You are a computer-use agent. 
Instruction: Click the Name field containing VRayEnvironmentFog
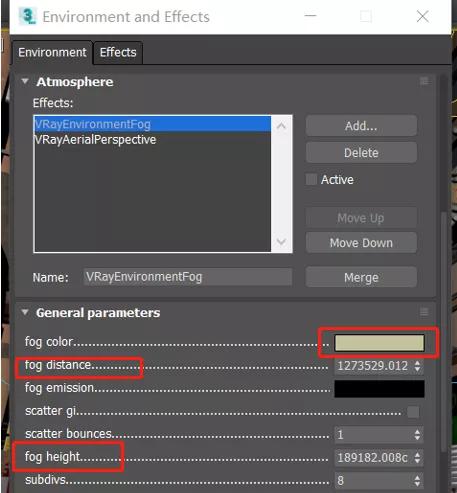(188, 277)
